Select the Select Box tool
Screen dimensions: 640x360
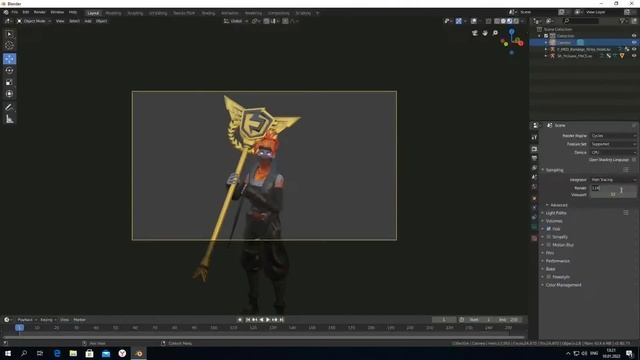coord(9,34)
